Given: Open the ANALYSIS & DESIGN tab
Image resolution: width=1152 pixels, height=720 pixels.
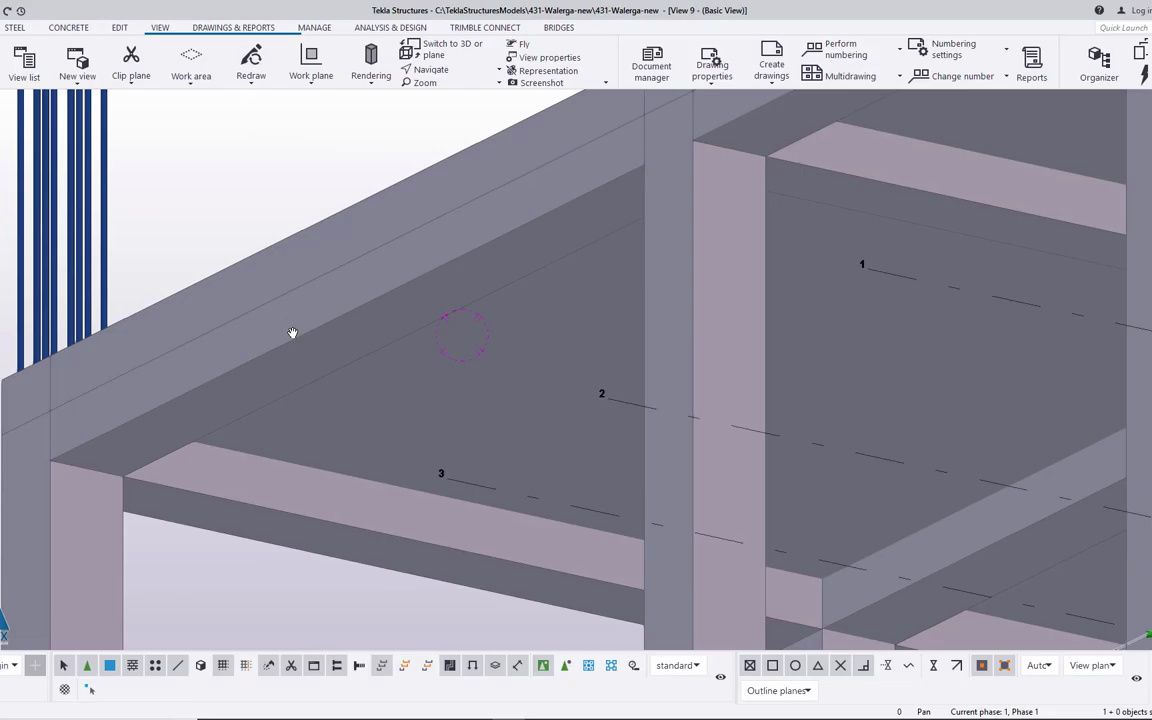Looking at the screenshot, I should point(390,28).
